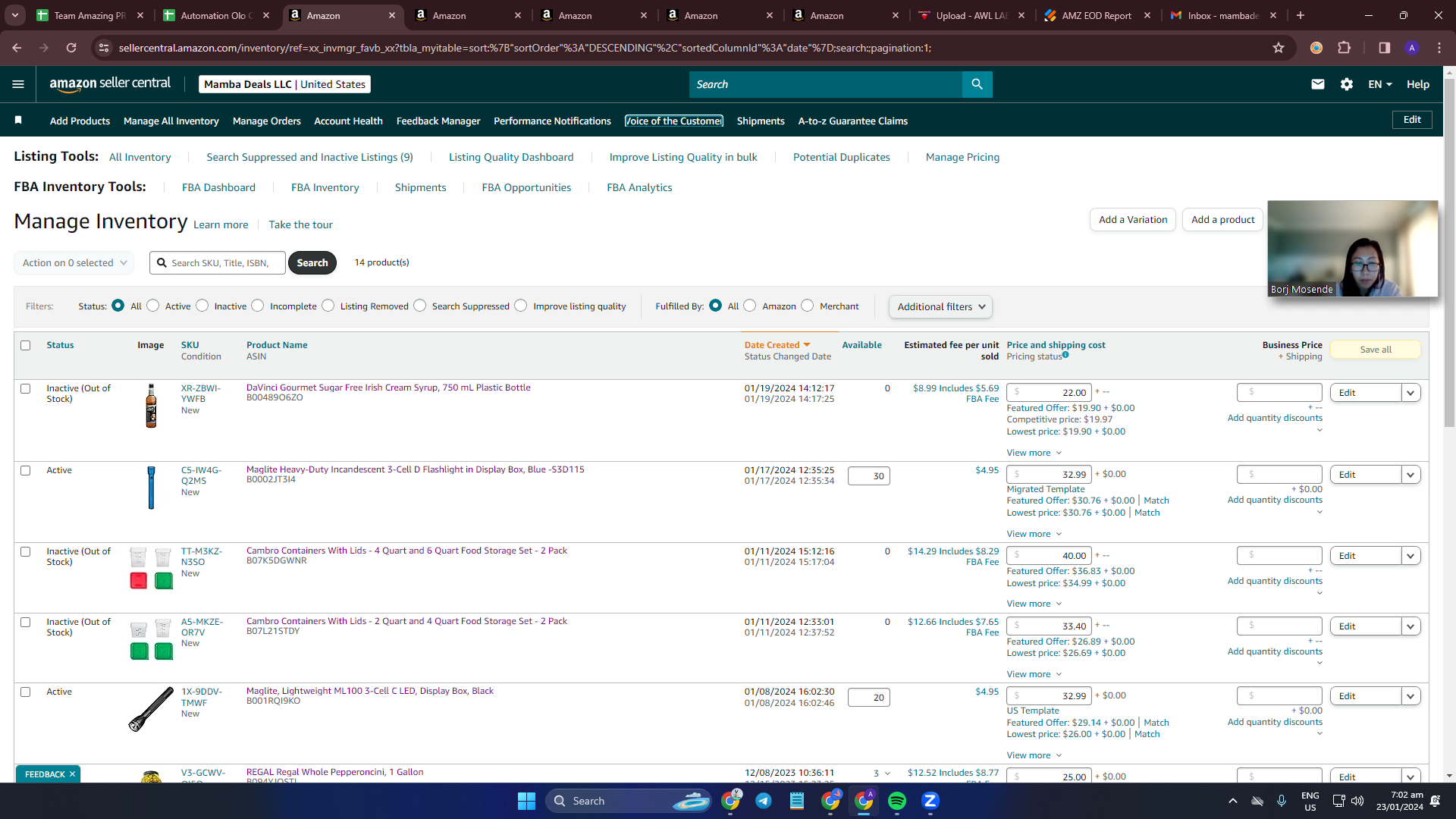This screenshot has height=819, width=1456.
Task: Open Edit dropdown arrow for Maglite ML100 row
Action: (x=1410, y=696)
